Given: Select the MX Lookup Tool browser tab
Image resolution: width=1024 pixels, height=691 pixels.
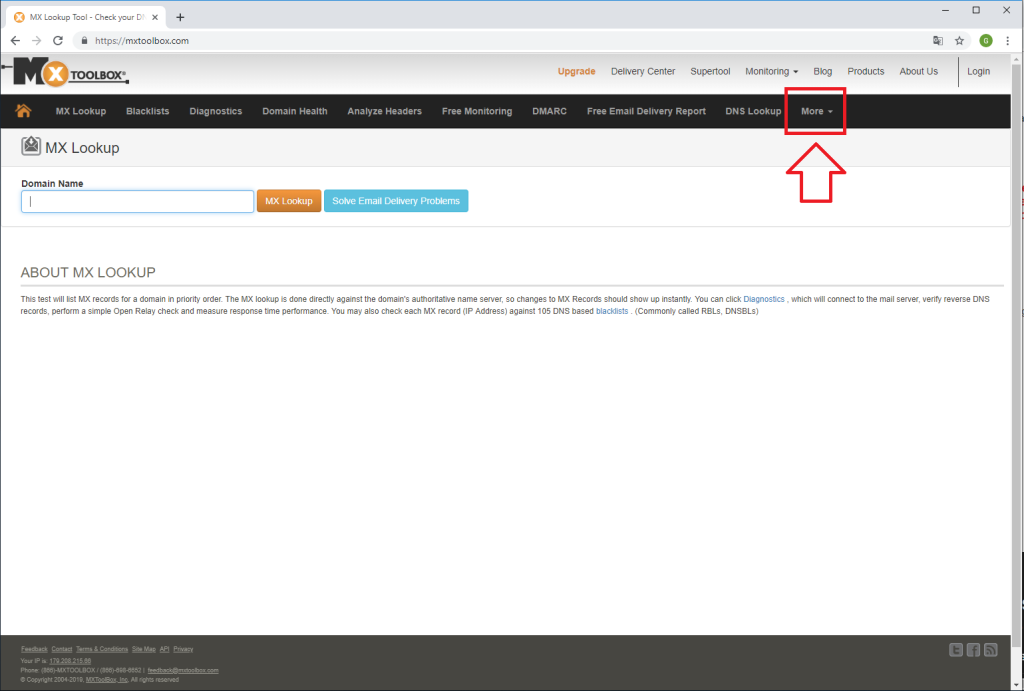Looking at the screenshot, I should pyautogui.click(x=86, y=17).
